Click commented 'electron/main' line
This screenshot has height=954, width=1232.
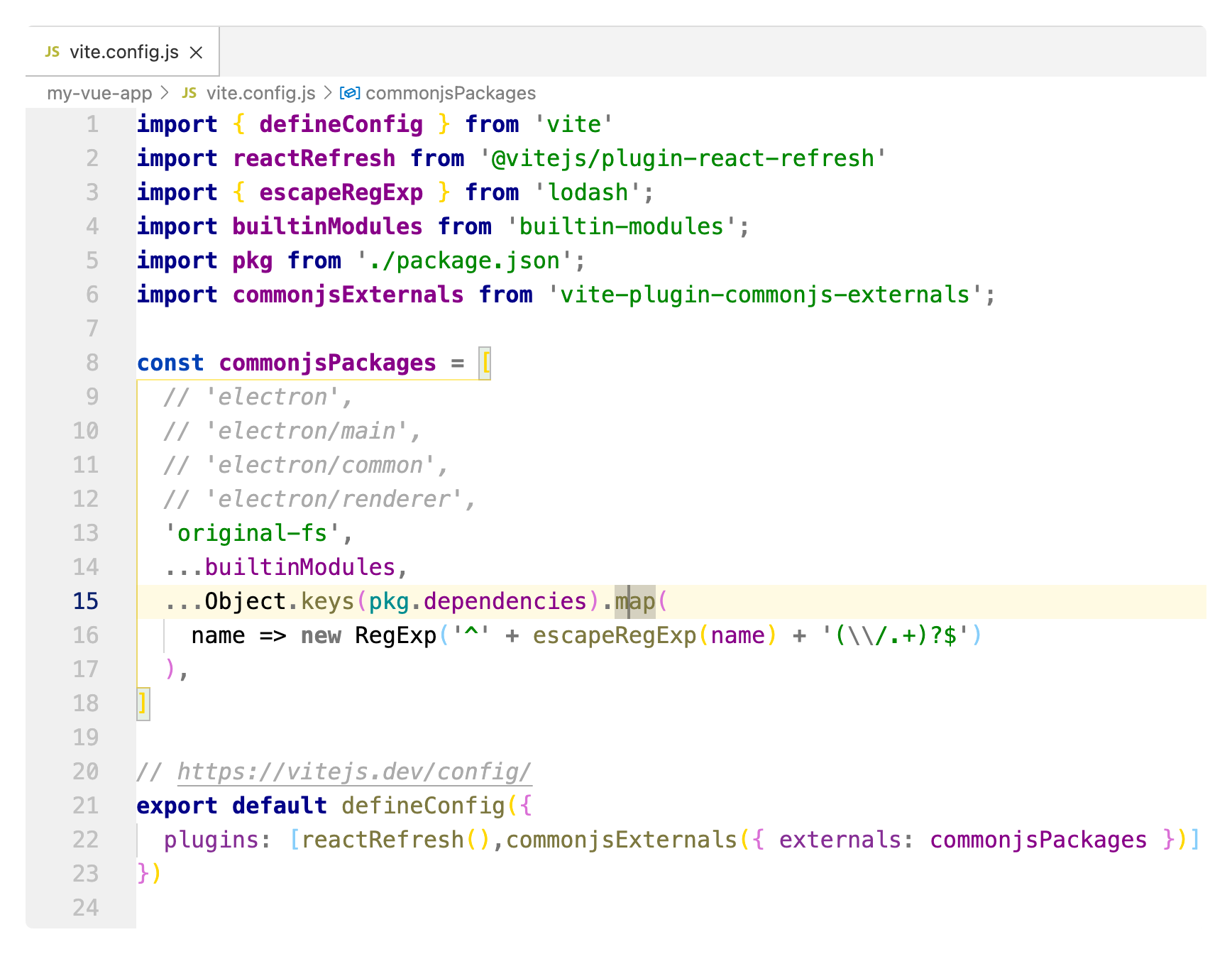[x=307, y=431]
